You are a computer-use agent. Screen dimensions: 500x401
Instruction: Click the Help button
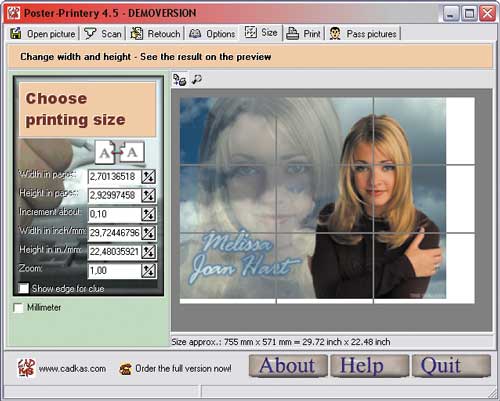pyautogui.click(x=370, y=366)
